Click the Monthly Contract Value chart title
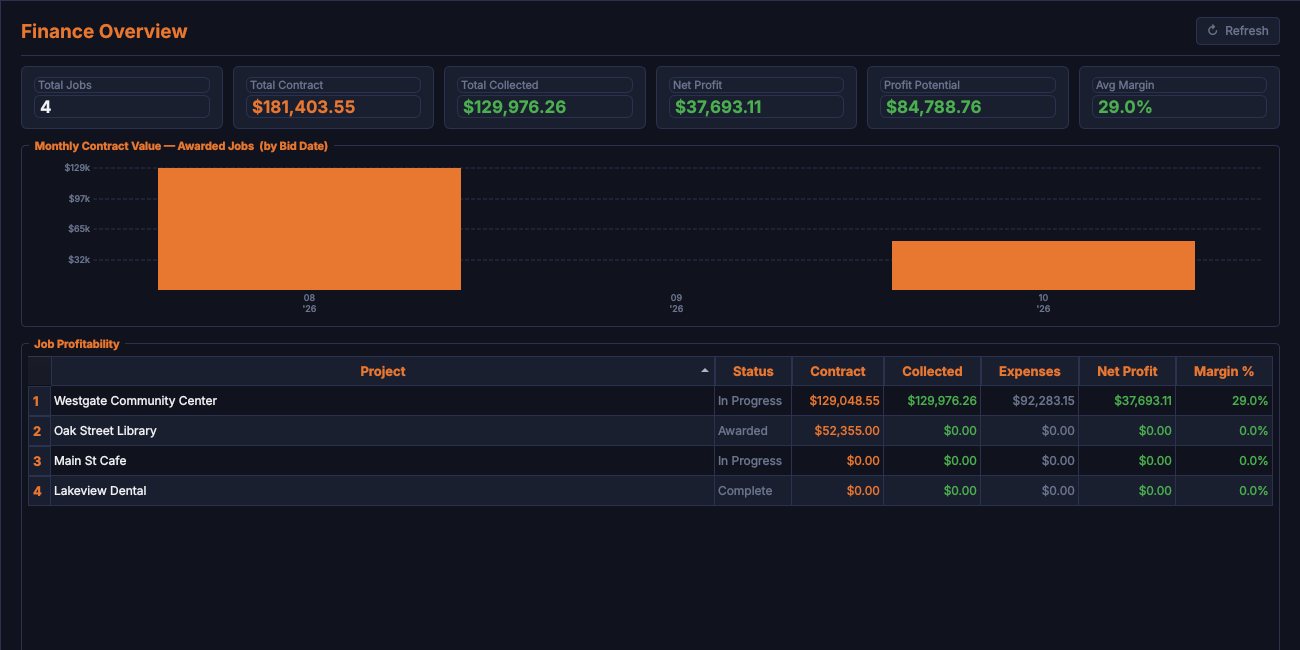The width and height of the screenshot is (1300, 650). (181, 146)
